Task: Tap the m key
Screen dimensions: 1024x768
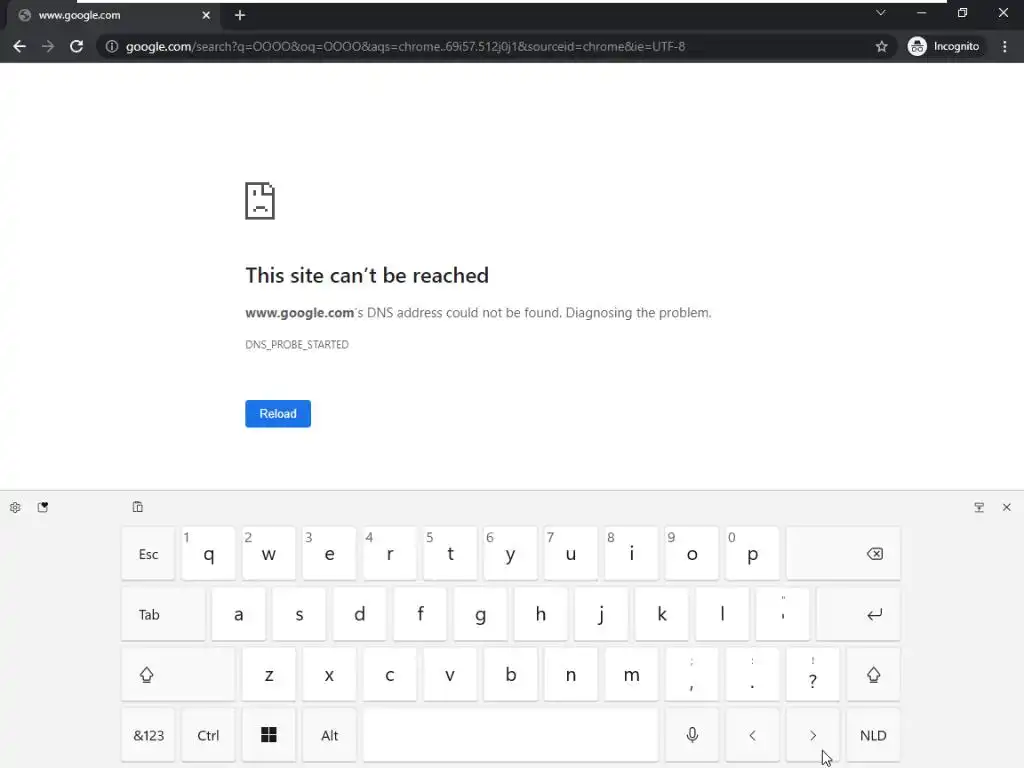Action: 632,675
